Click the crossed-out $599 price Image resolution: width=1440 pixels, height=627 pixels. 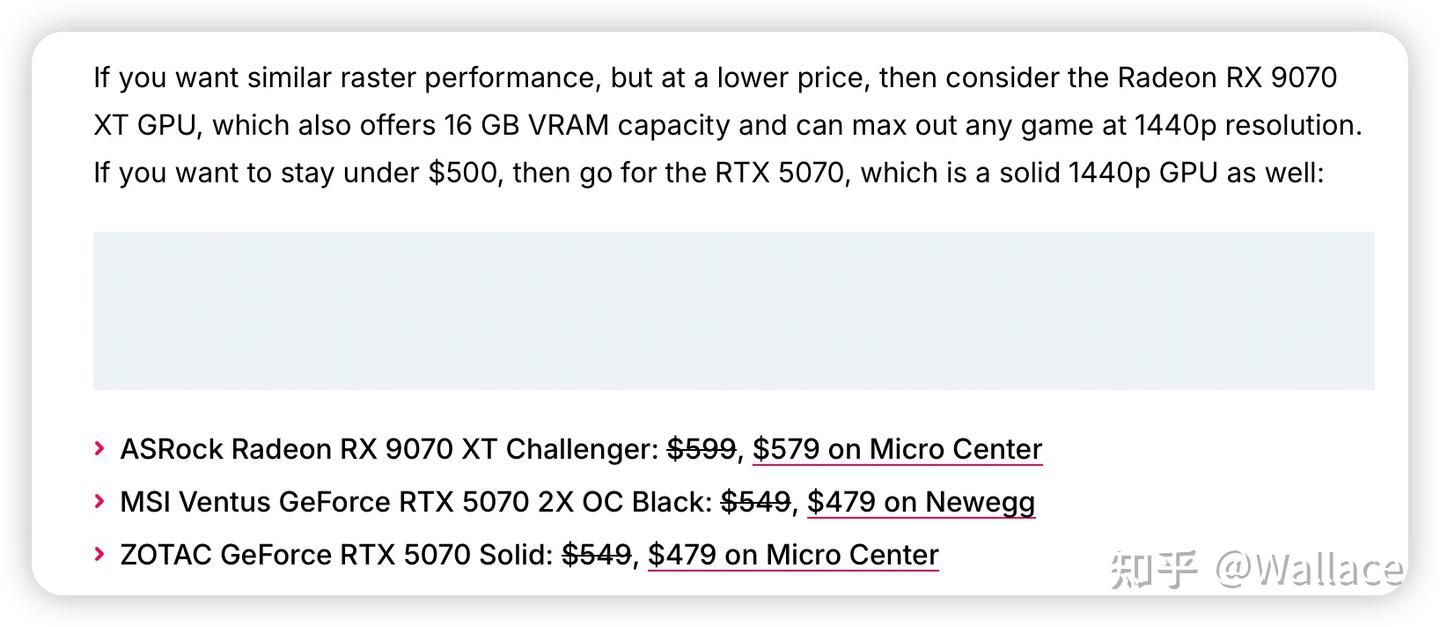(x=701, y=450)
